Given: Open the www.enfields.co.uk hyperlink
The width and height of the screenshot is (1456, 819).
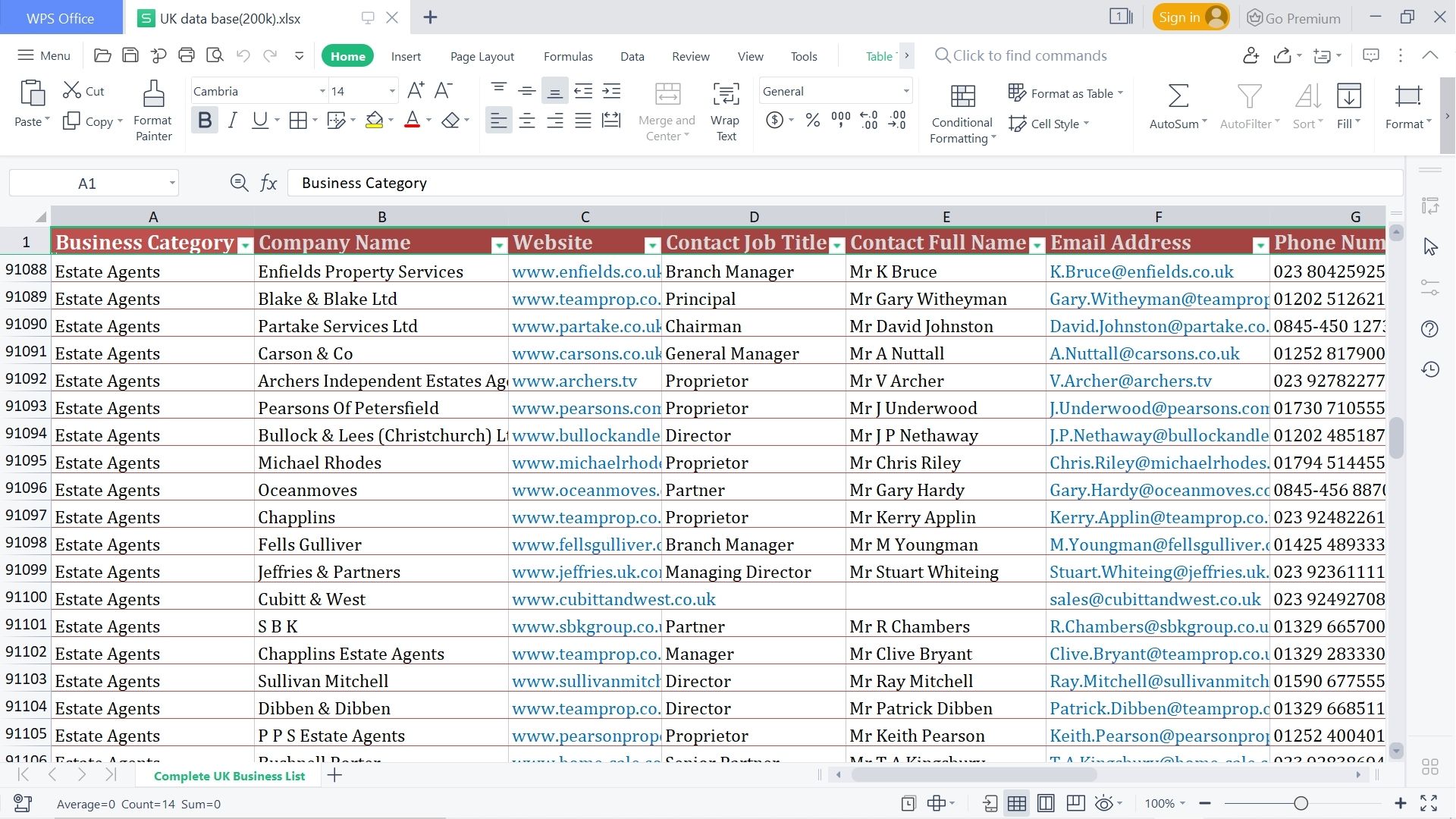Looking at the screenshot, I should tap(584, 271).
